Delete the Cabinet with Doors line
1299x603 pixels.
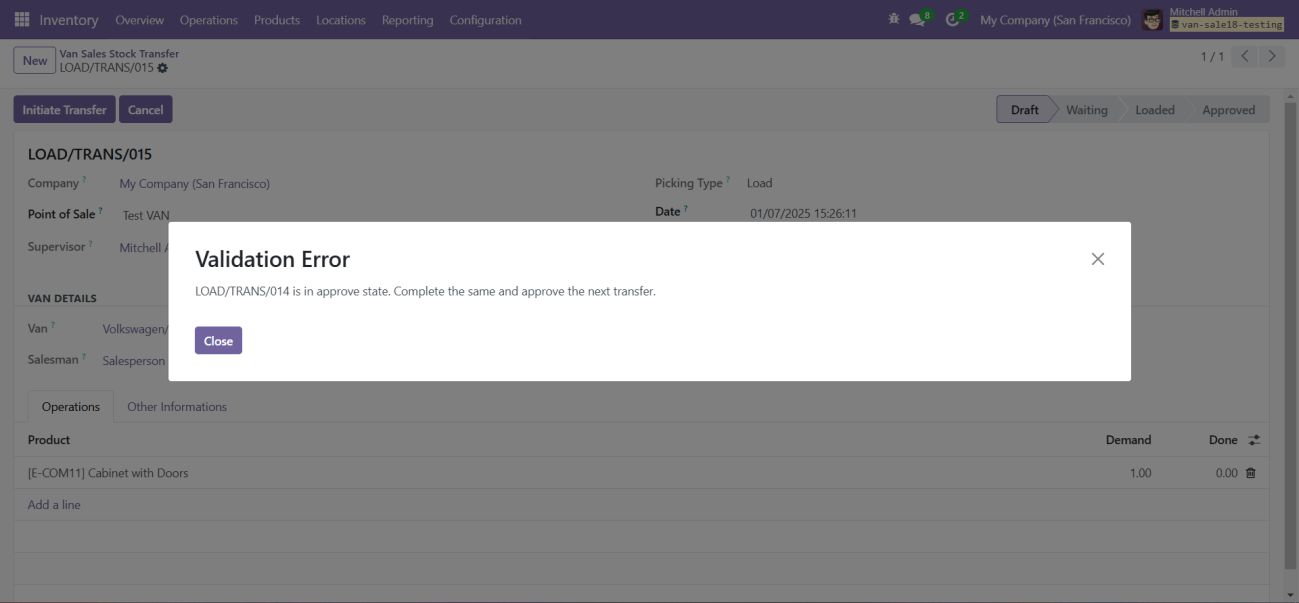tap(1250, 473)
